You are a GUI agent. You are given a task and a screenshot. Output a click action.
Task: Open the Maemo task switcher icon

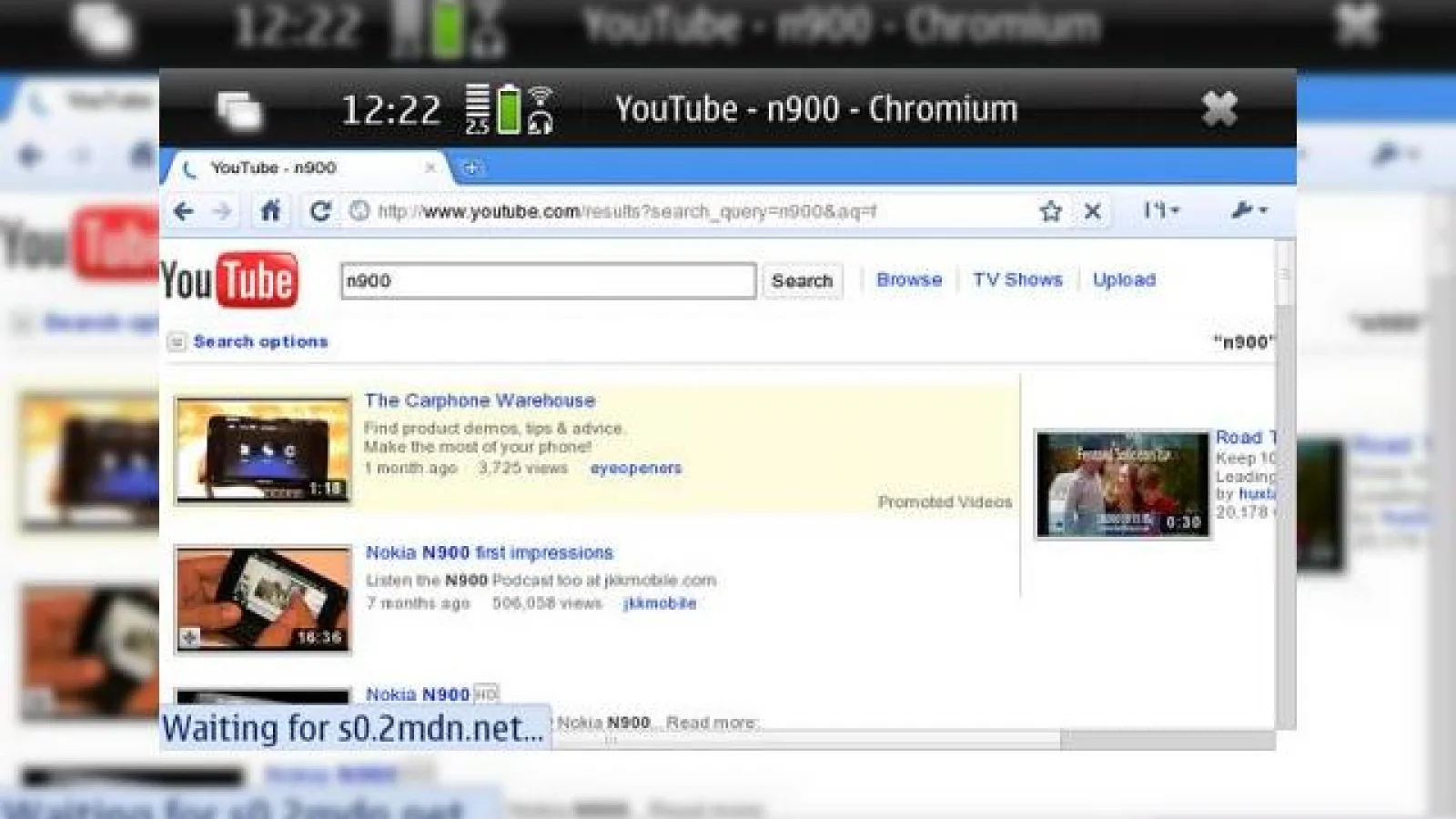pyautogui.click(x=239, y=110)
